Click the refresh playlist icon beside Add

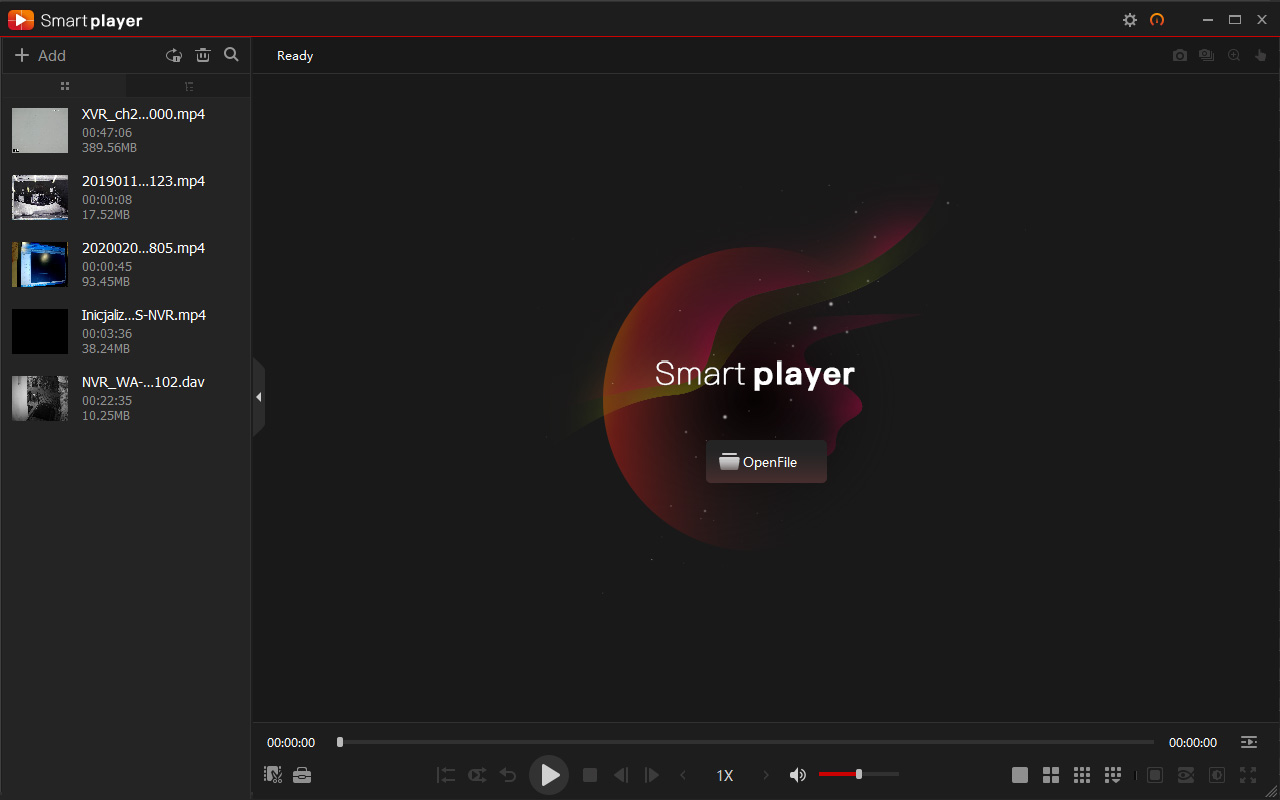(174, 56)
